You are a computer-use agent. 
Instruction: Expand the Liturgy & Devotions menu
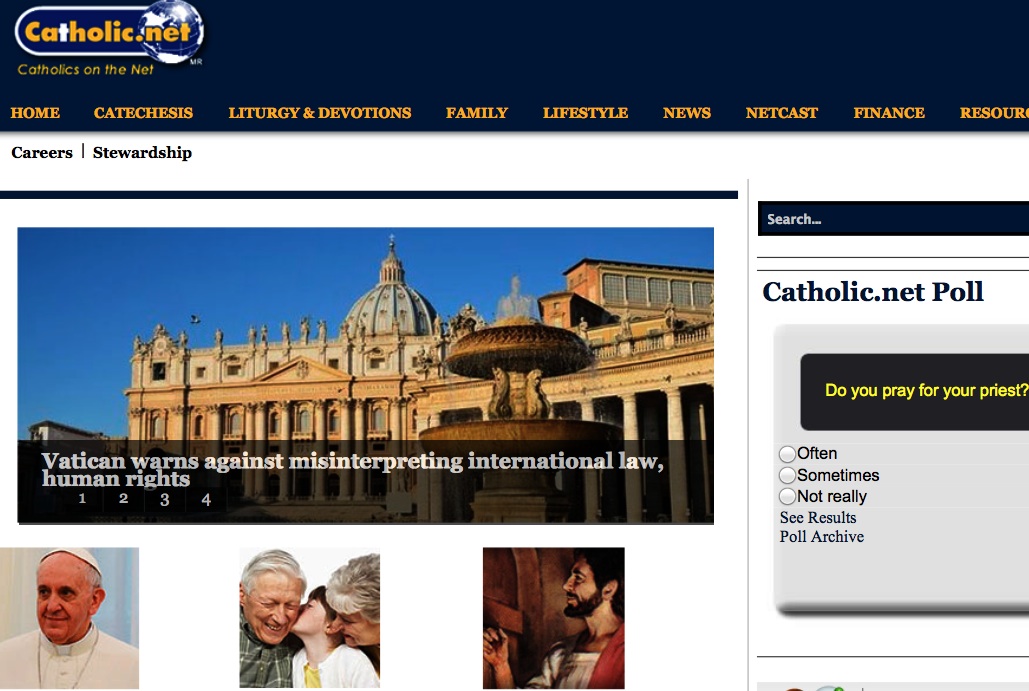[x=319, y=113]
